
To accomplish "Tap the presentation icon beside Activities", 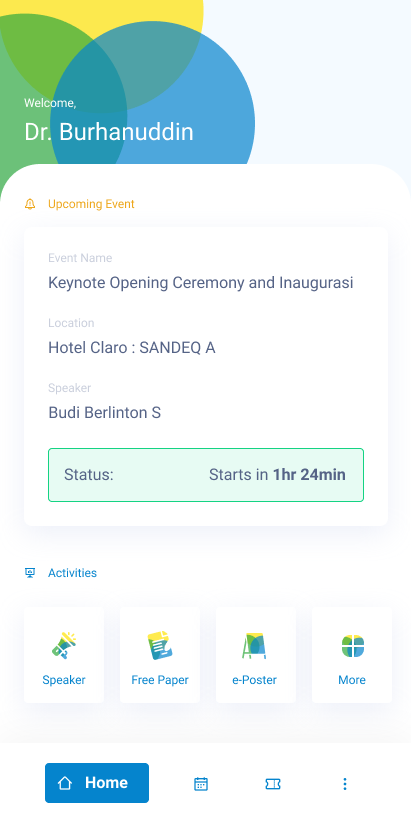I will click(x=30, y=573).
